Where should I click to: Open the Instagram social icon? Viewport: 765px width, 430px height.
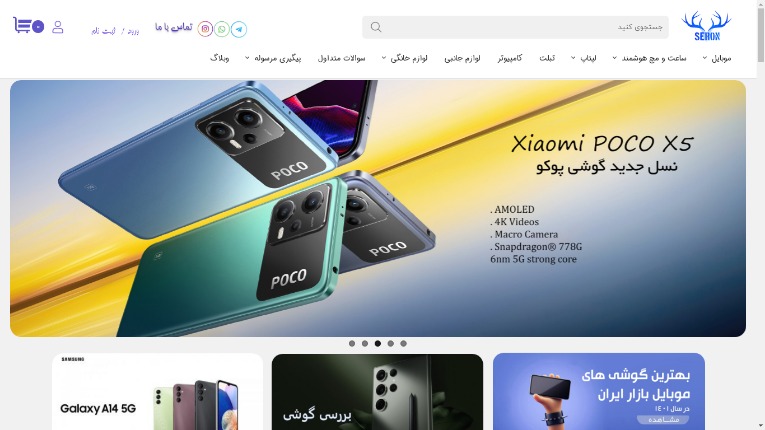205,29
